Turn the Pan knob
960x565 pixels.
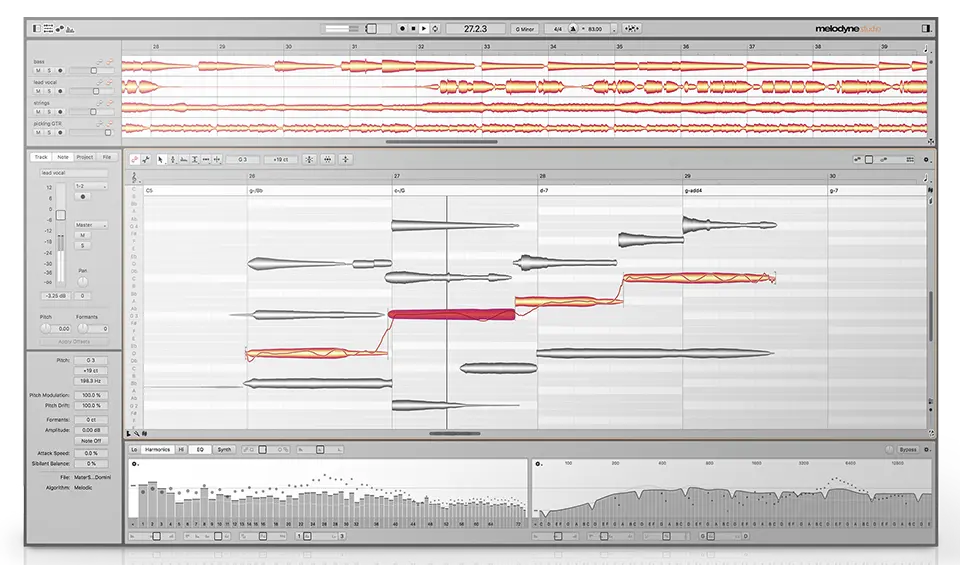click(x=83, y=282)
